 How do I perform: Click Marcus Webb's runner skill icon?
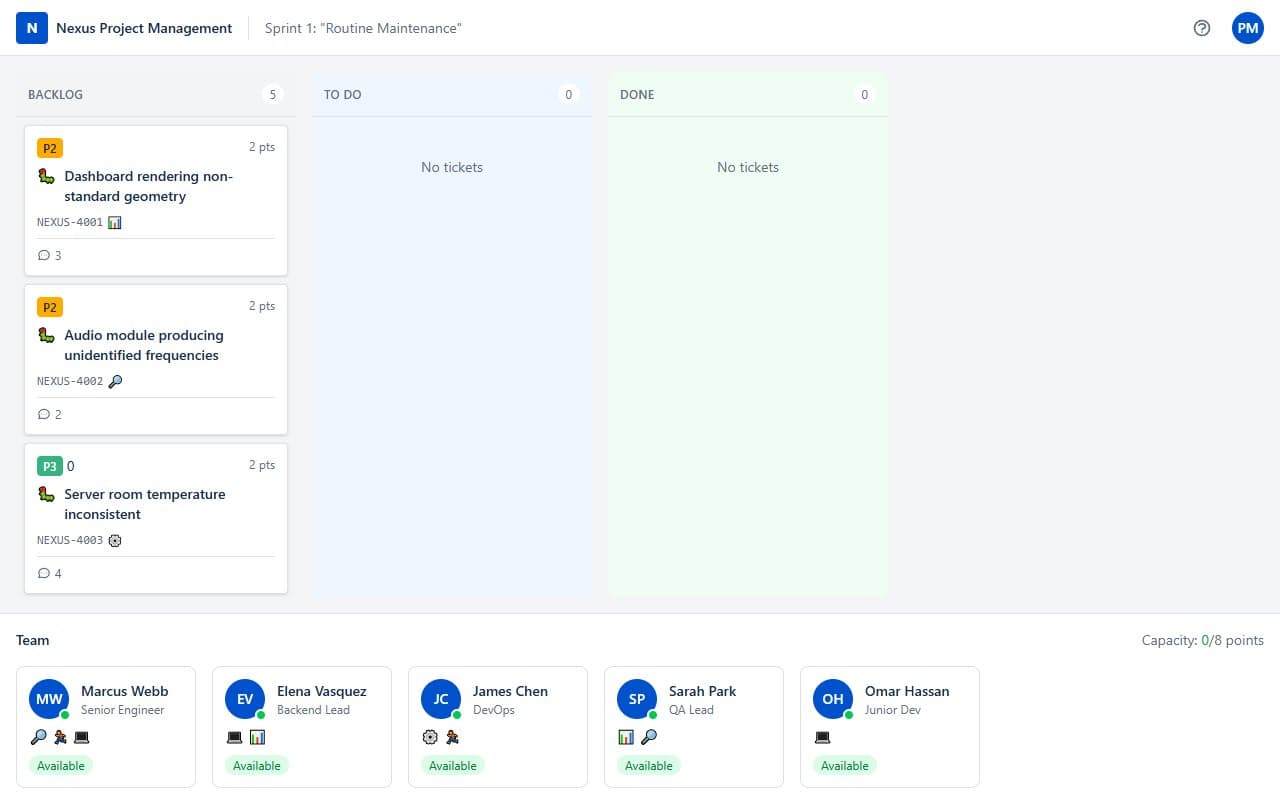click(60, 737)
